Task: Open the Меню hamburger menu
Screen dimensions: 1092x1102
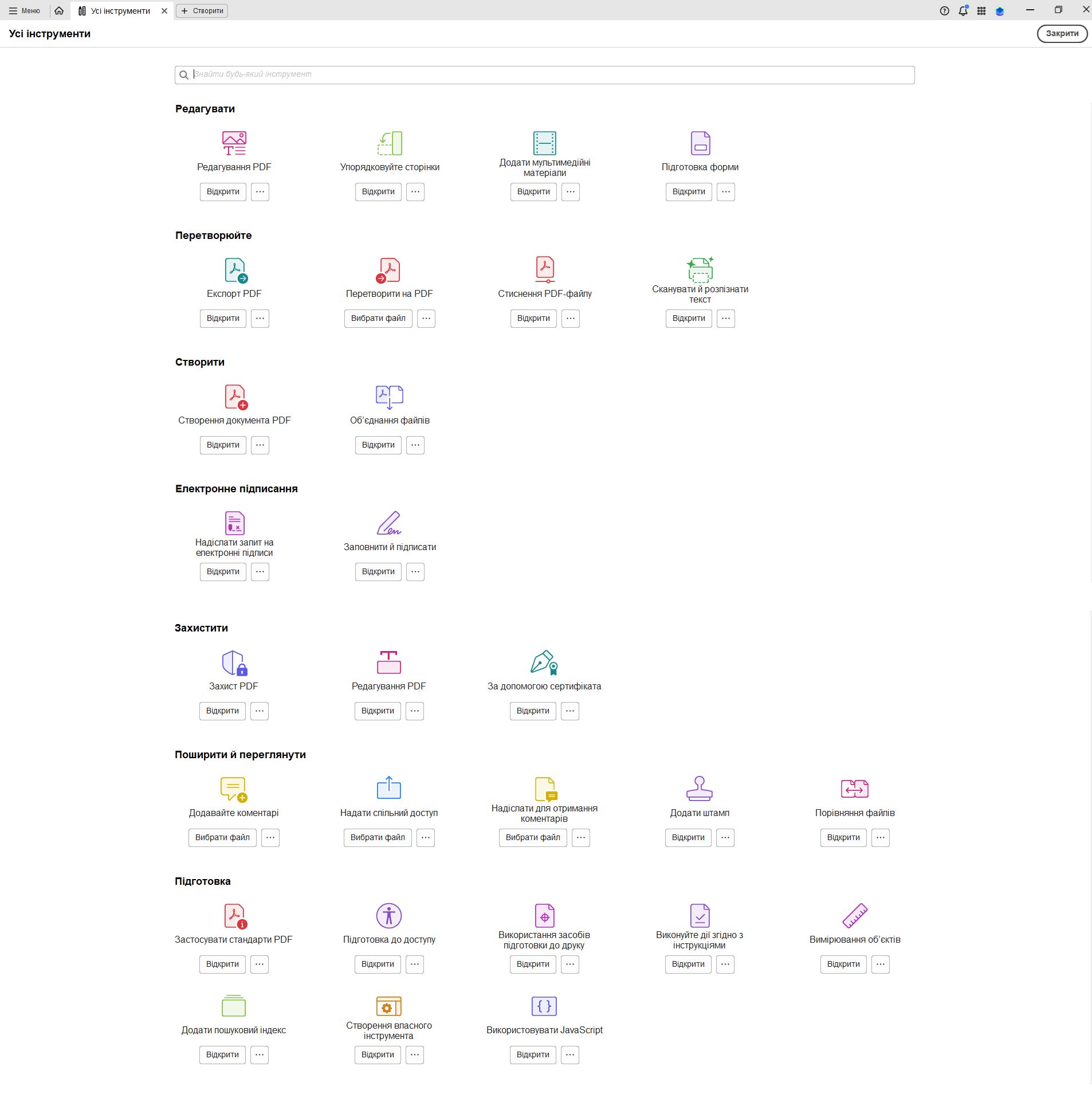Action: coord(12,10)
